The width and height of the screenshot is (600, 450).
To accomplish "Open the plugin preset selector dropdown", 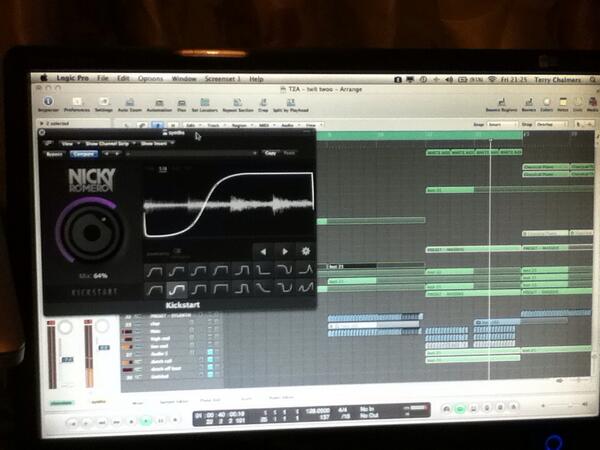I will [192, 153].
